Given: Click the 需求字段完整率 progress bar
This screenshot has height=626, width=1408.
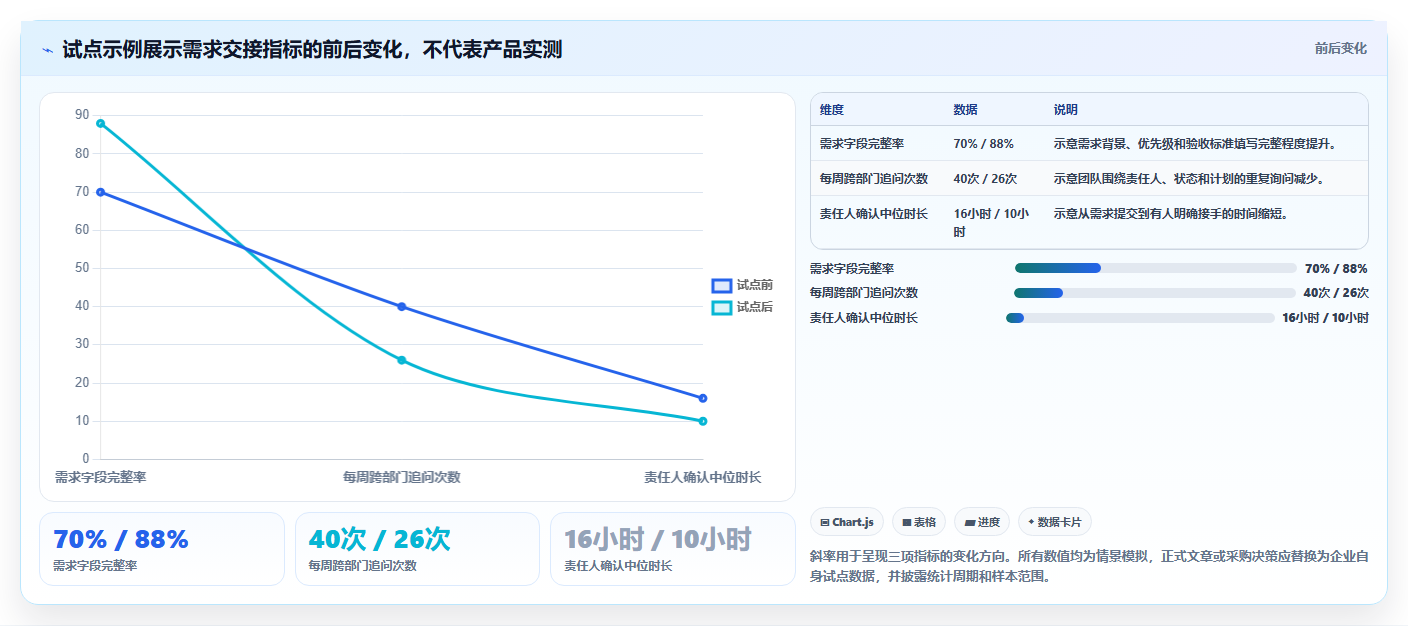Looking at the screenshot, I should [x=1155, y=268].
